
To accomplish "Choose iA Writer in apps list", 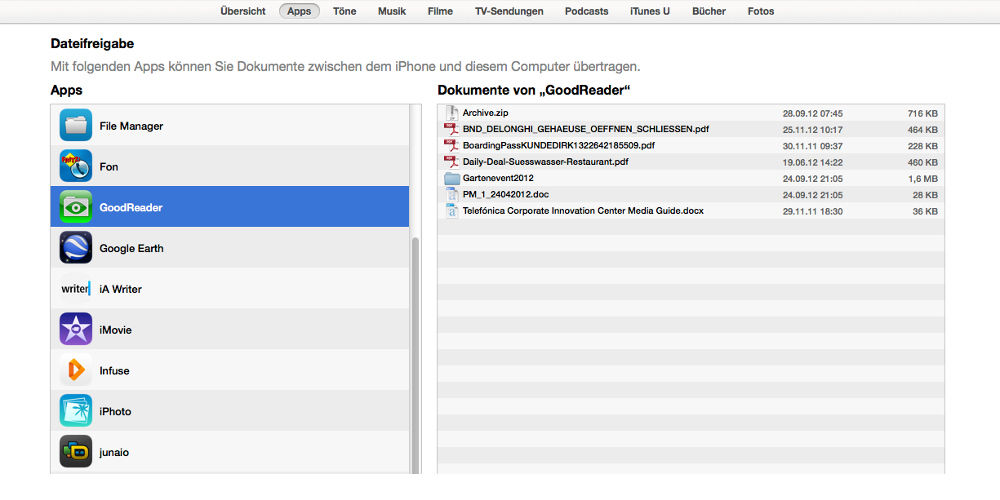I will (230, 288).
